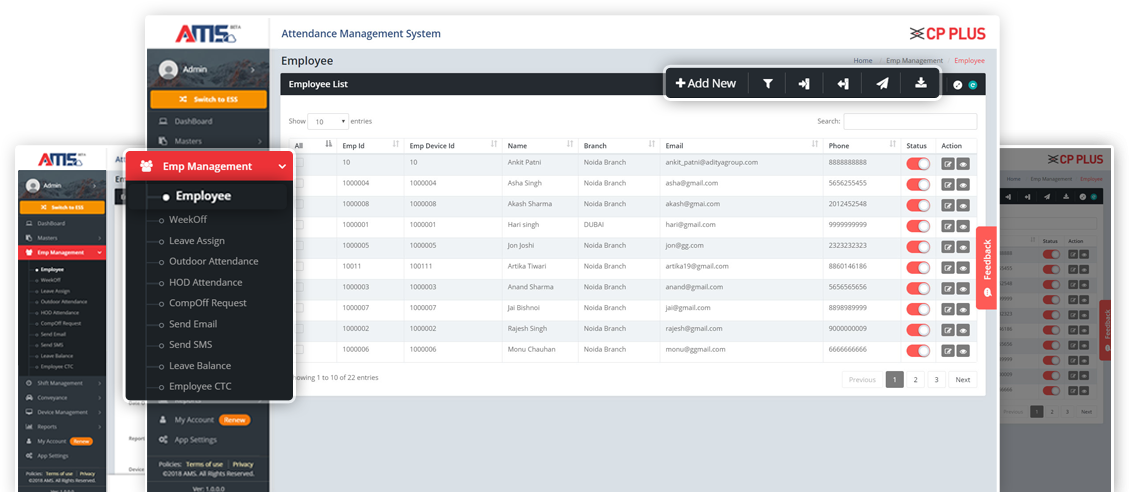Viewport: 1129px width, 492px height.
Task: Open the Home breadcrumb link in the main window
Action: (863, 61)
